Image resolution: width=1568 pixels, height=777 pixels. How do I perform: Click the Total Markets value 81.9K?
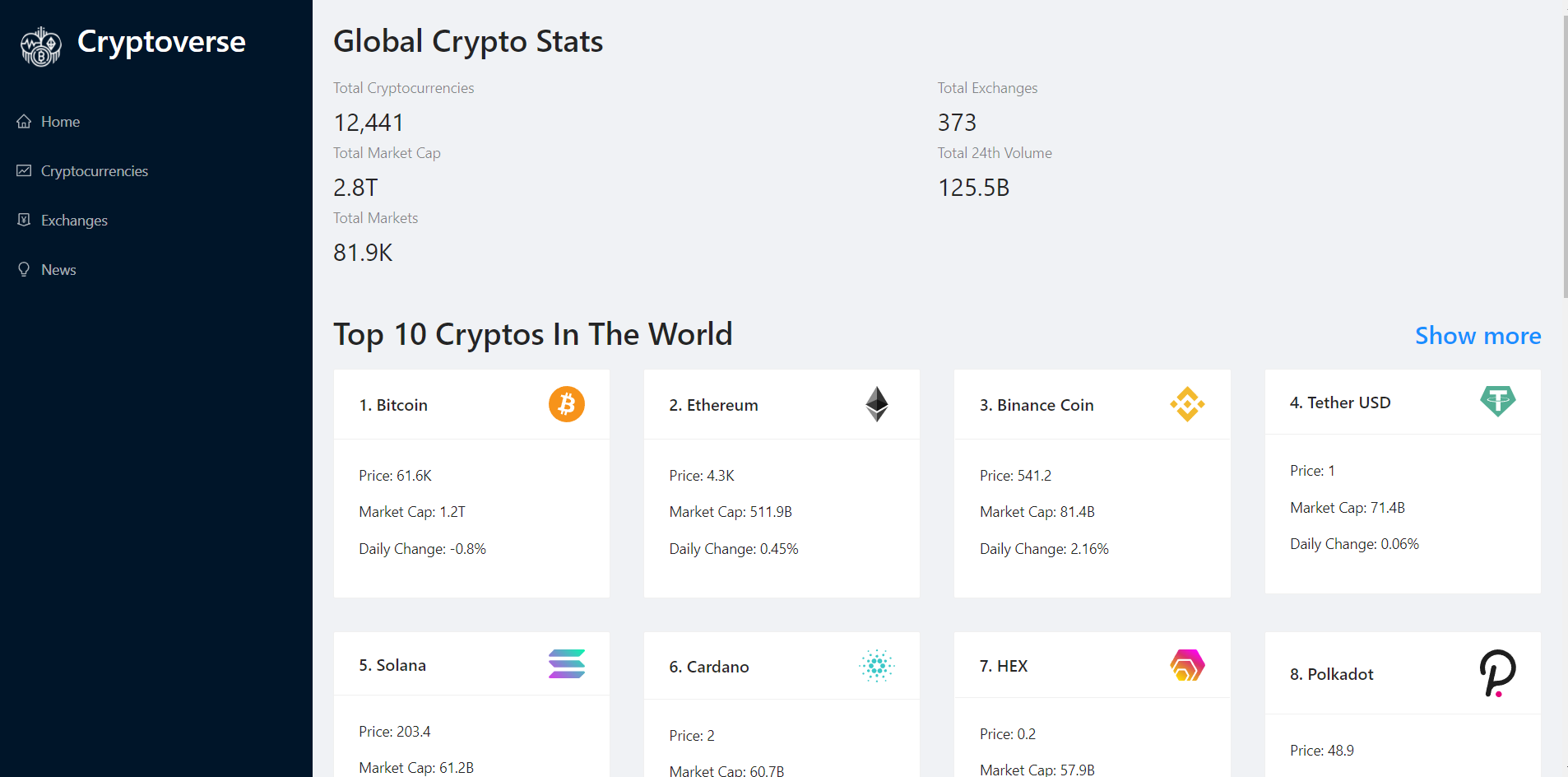pos(363,253)
